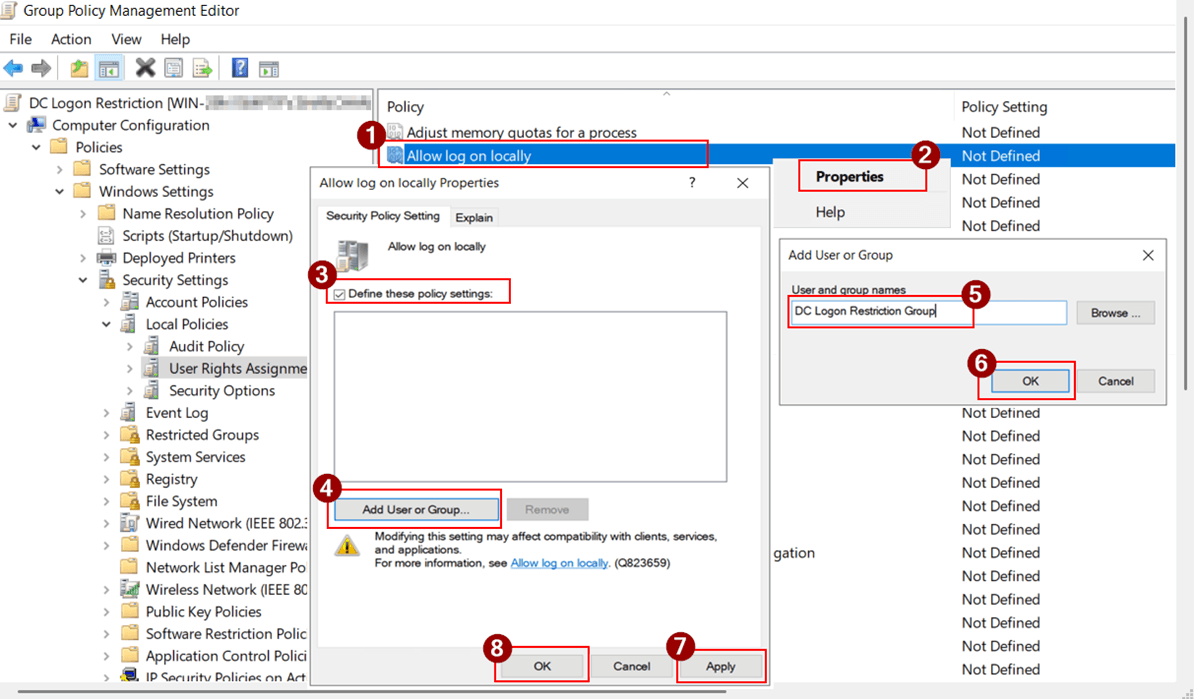The width and height of the screenshot is (1194, 699).
Task: Click the Export List toolbar icon
Action: point(203,69)
